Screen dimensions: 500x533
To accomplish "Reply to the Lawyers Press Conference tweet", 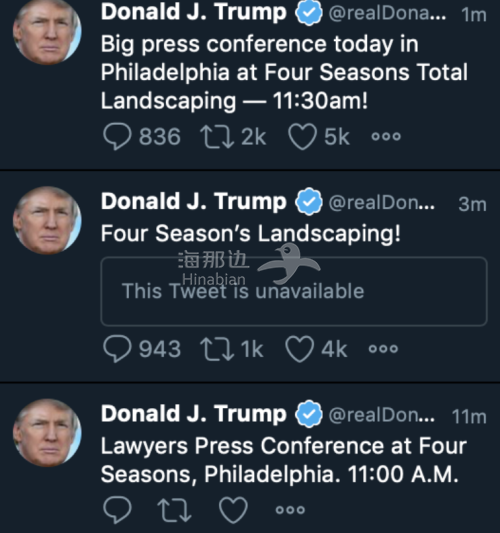I will (x=117, y=510).
